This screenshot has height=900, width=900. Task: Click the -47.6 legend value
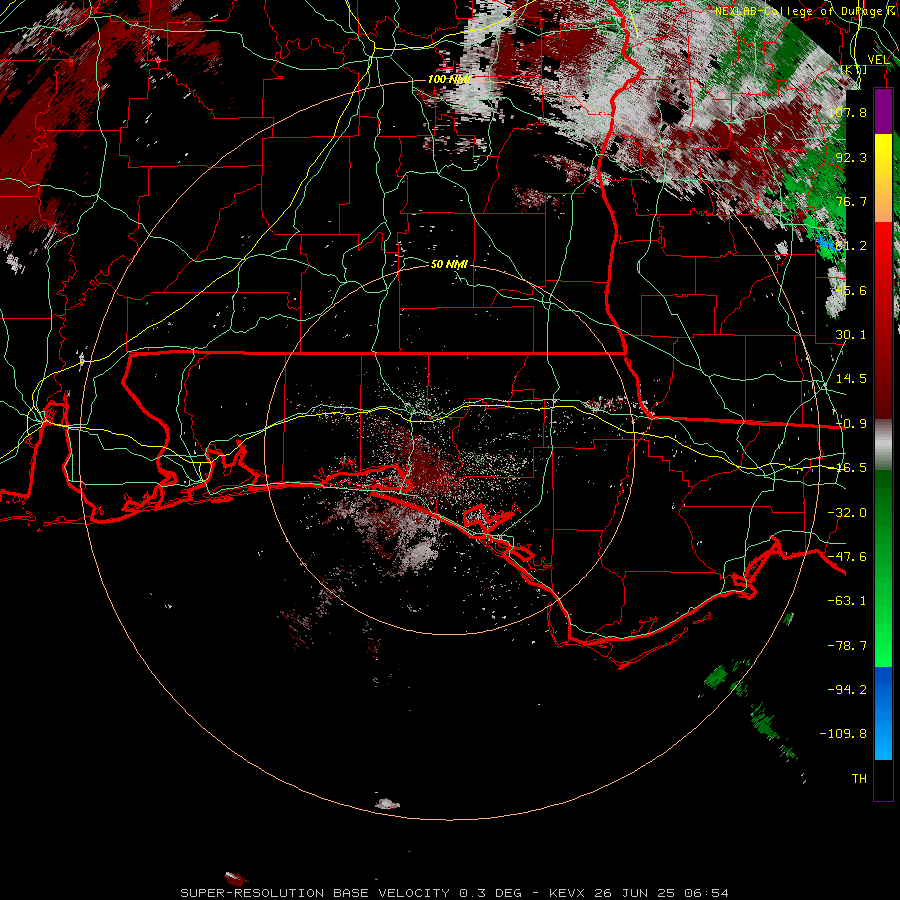pos(847,556)
